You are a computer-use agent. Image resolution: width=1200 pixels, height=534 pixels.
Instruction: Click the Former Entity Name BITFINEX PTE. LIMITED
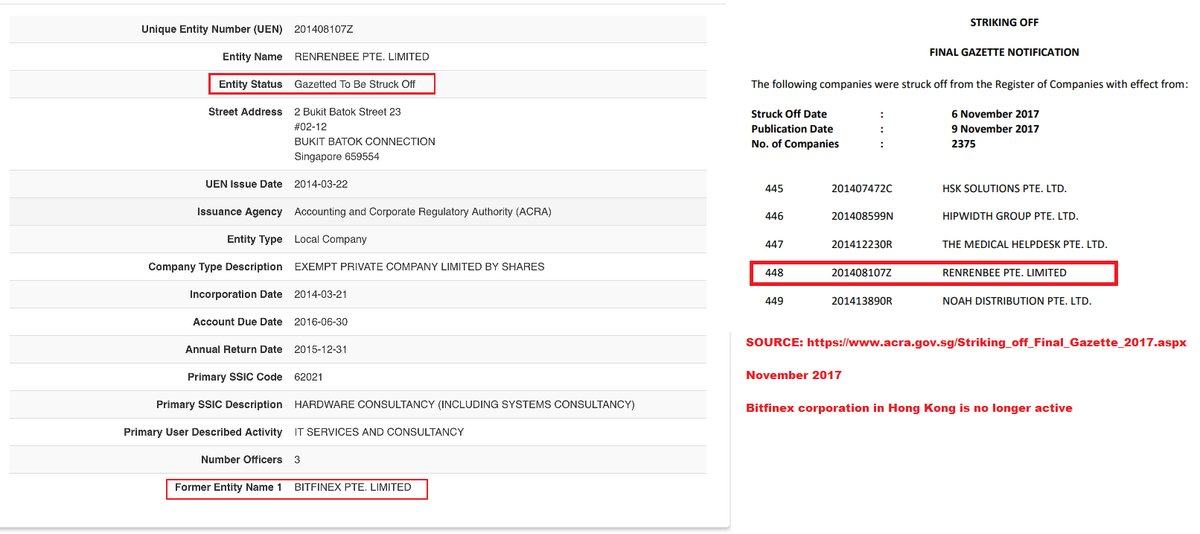coord(352,488)
